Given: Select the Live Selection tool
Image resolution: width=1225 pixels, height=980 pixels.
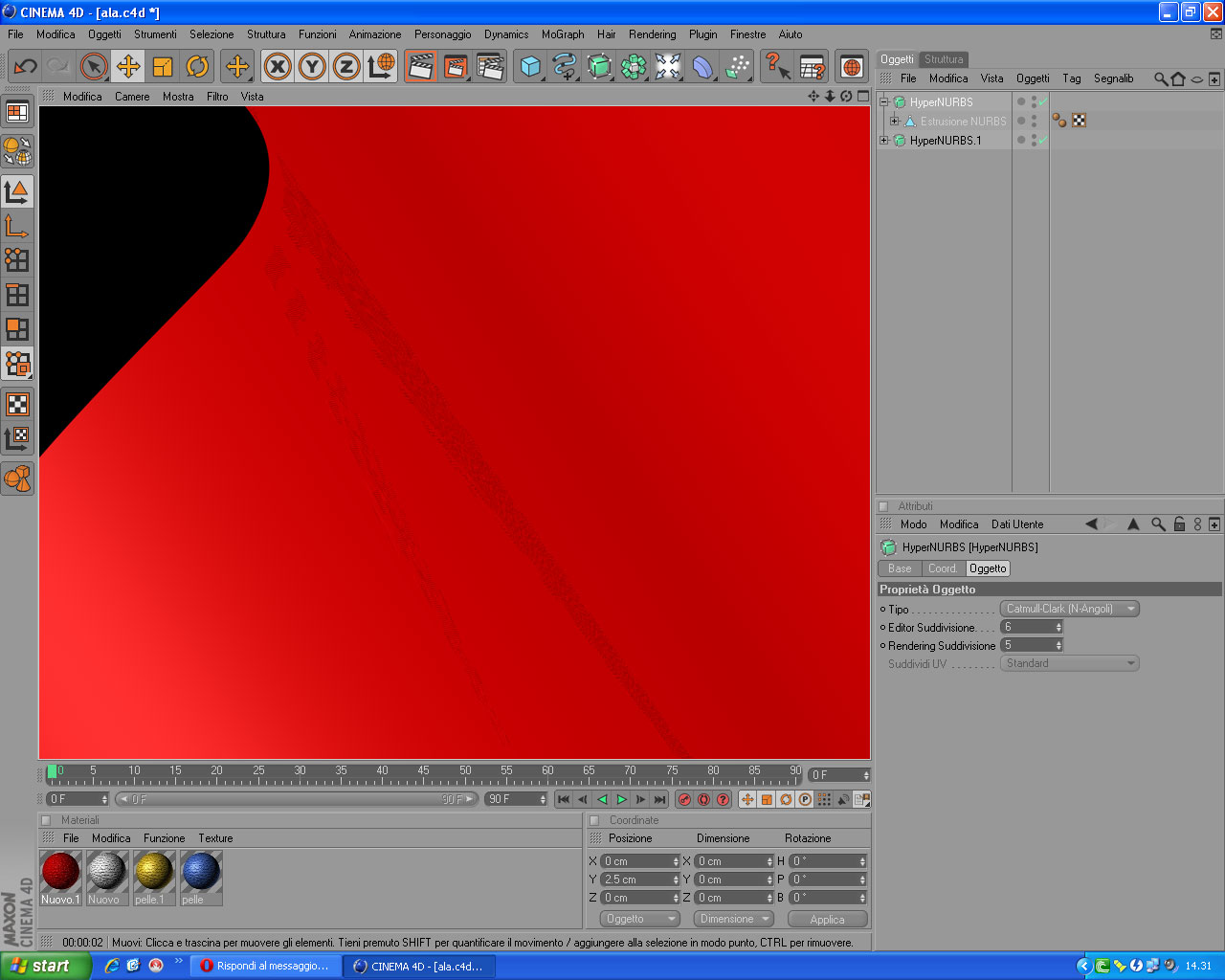Looking at the screenshot, I should pos(94,66).
